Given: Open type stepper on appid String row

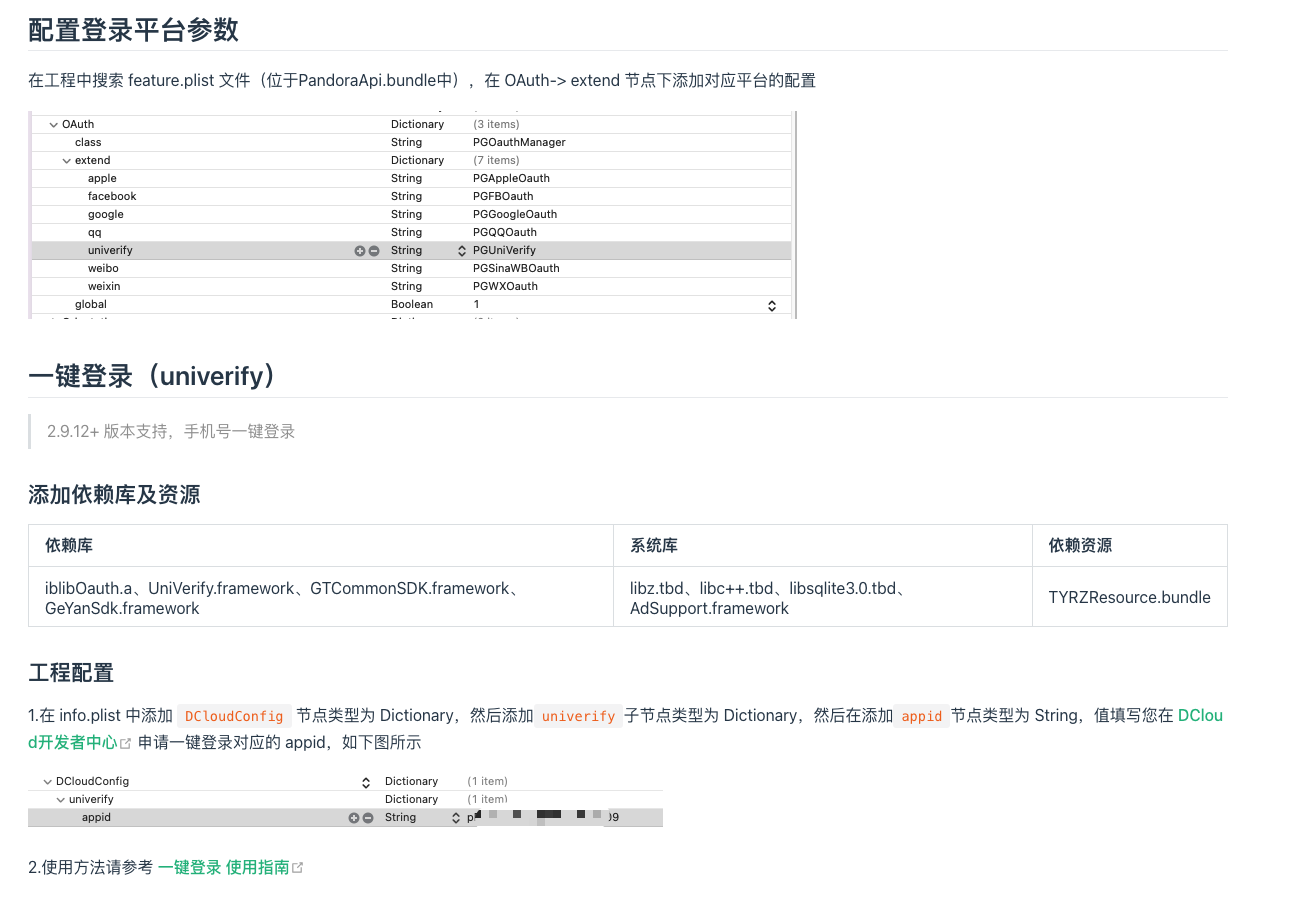Looking at the screenshot, I should pyautogui.click(x=456, y=818).
